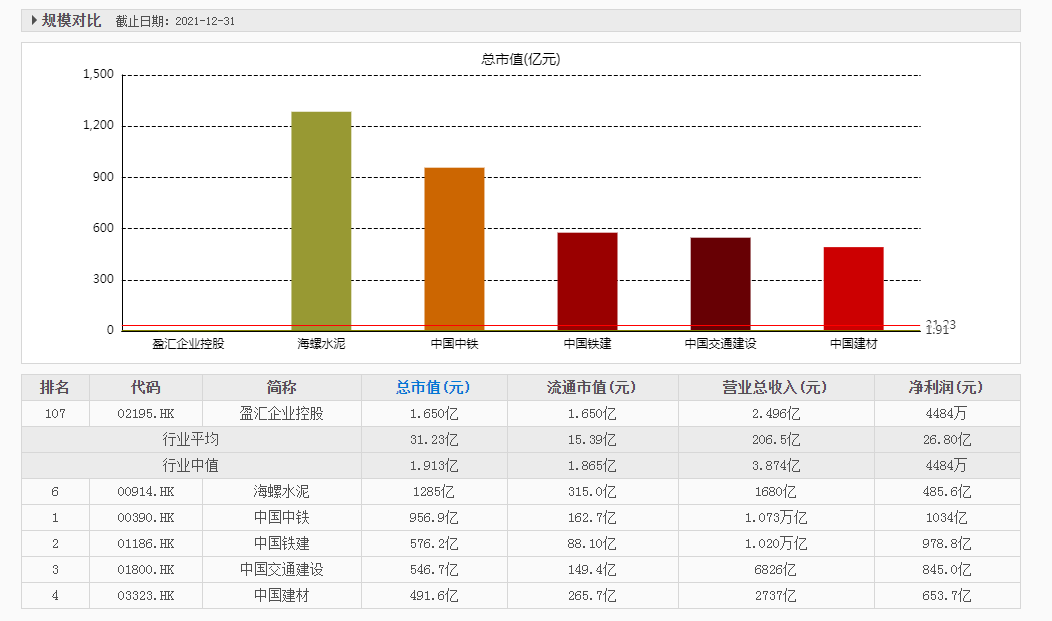This screenshot has height=621, width=1052.
Task: Click stock code 03323.HK
Action: tap(146, 596)
